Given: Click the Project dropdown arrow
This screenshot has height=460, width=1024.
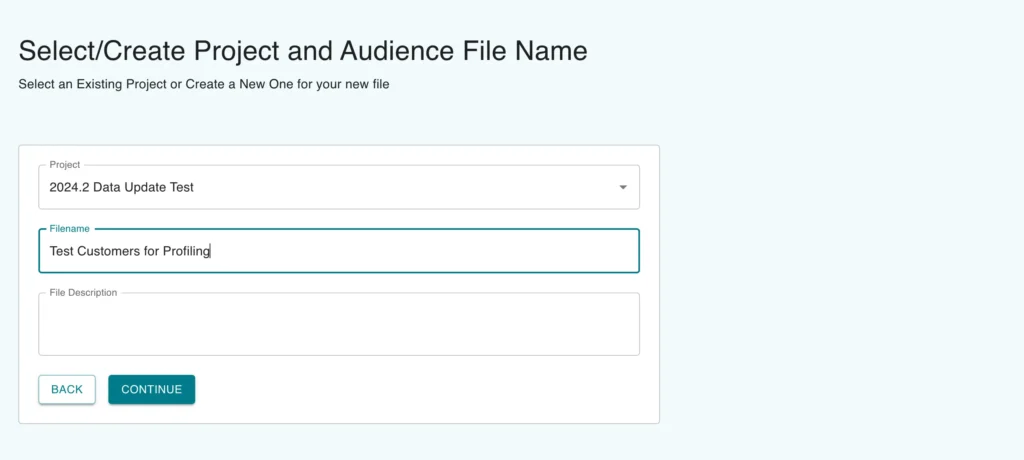Looking at the screenshot, I should pos(623,188).
